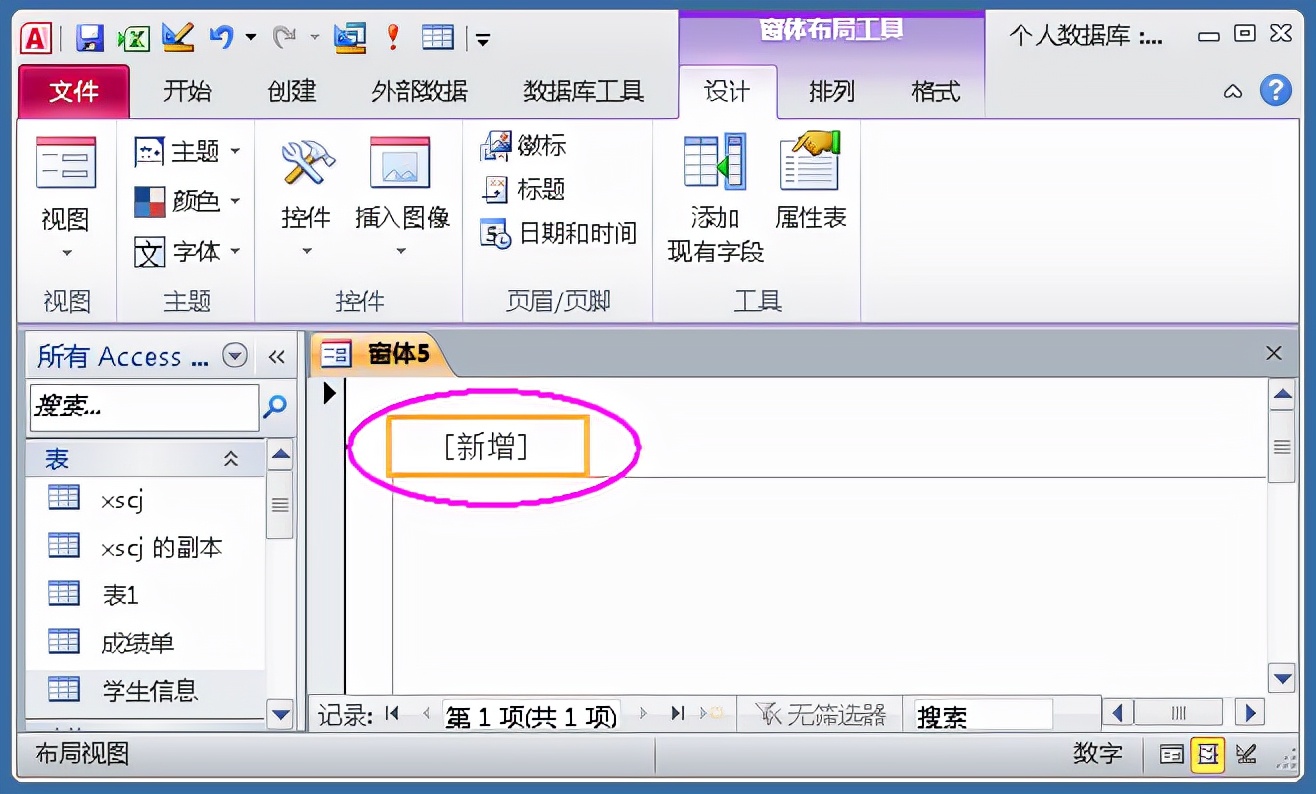Open the 文件 menu
Screen dimensions: 1316x794
(71, 91)
